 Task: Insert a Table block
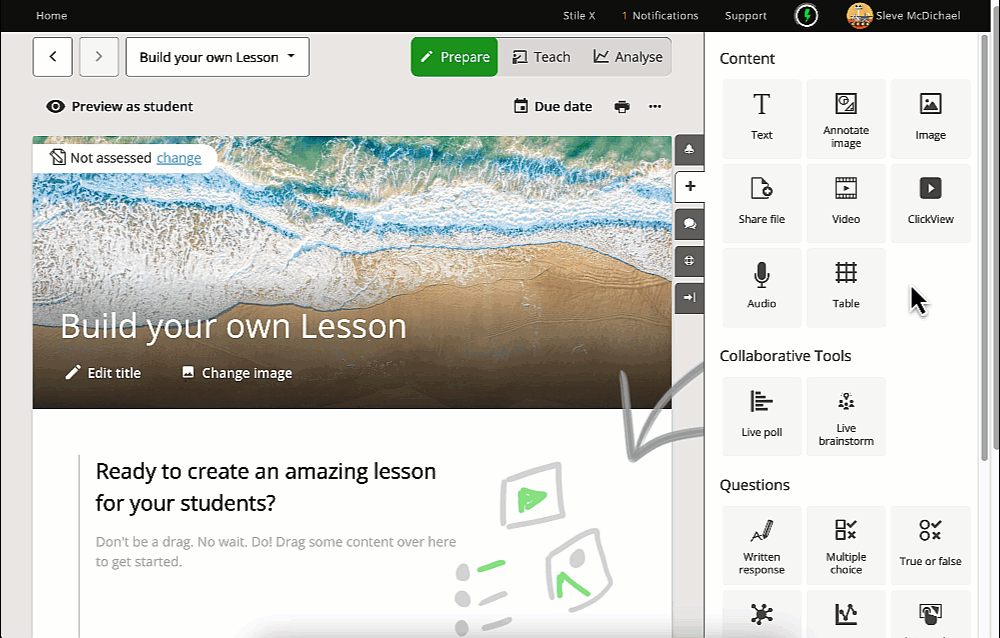(846, 288)
